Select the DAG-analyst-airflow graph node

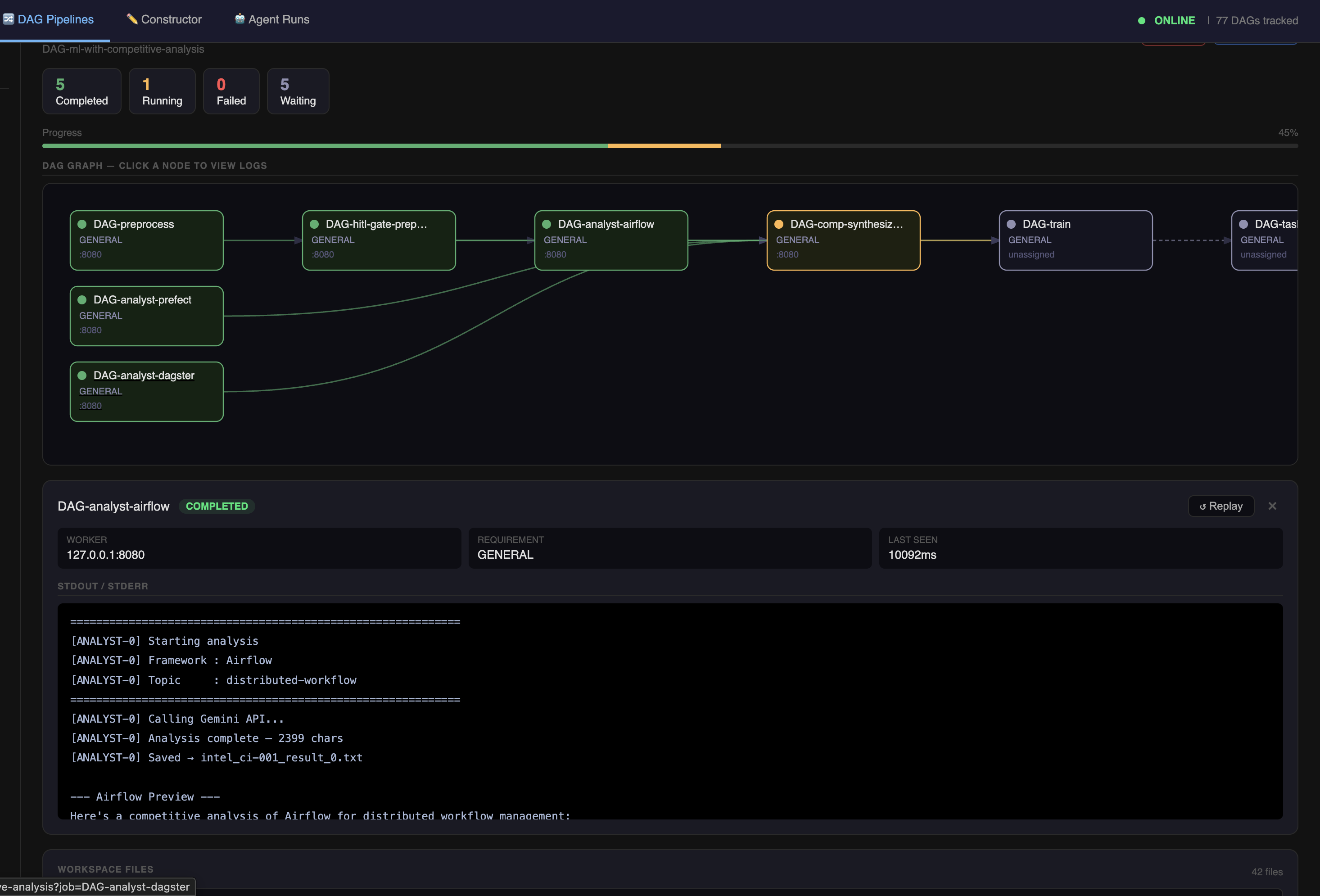point(611,240)
